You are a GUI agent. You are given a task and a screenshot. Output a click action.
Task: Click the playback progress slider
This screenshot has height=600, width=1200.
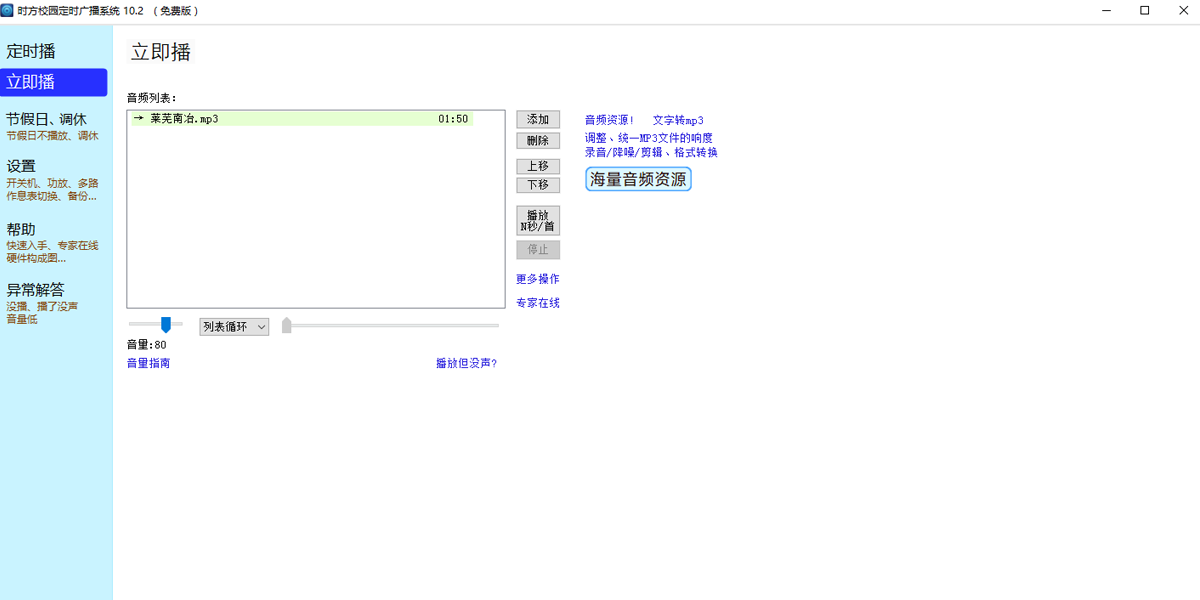click(x=390, y=325)
